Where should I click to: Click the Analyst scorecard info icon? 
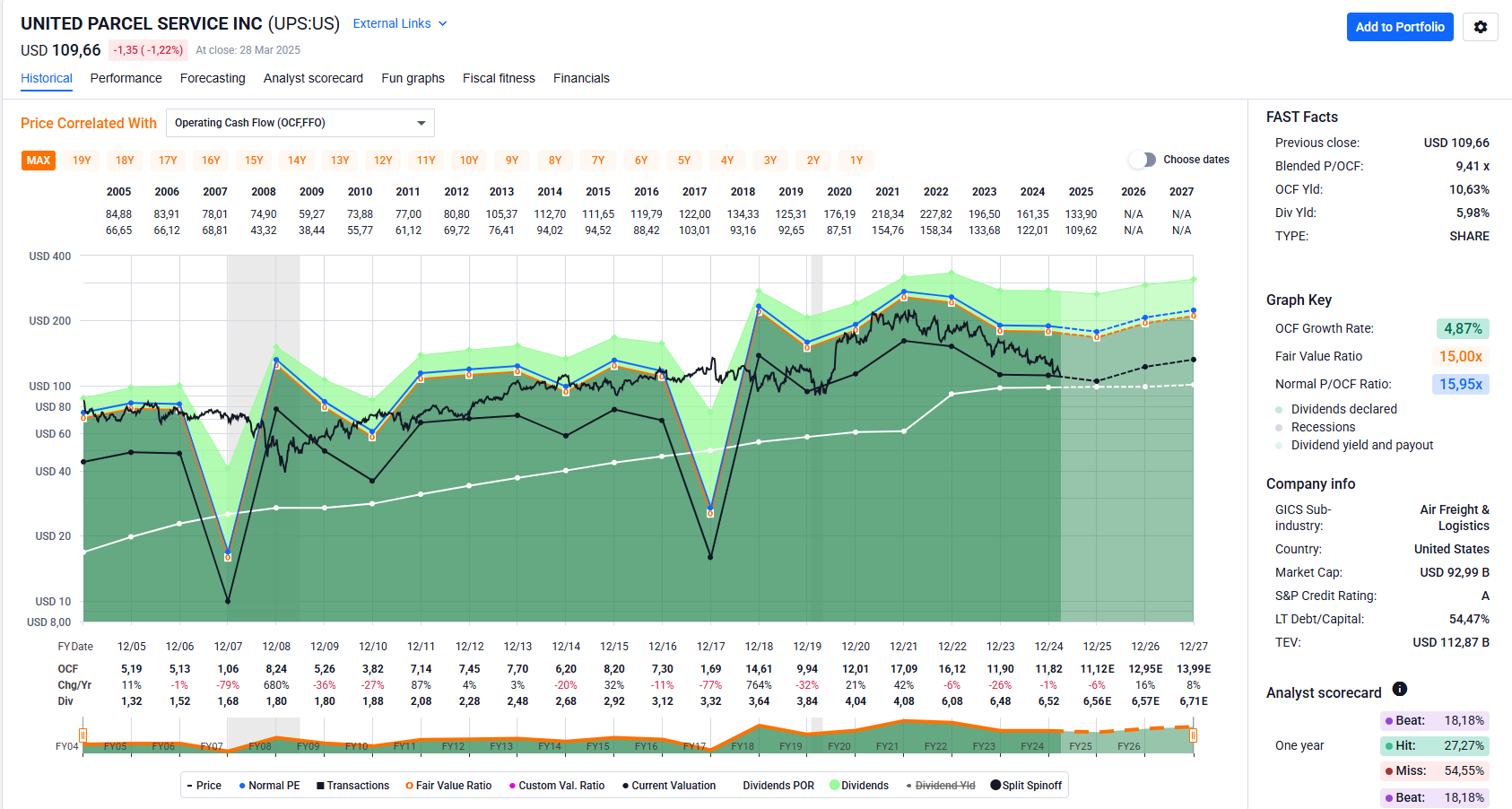(1399, 689)
